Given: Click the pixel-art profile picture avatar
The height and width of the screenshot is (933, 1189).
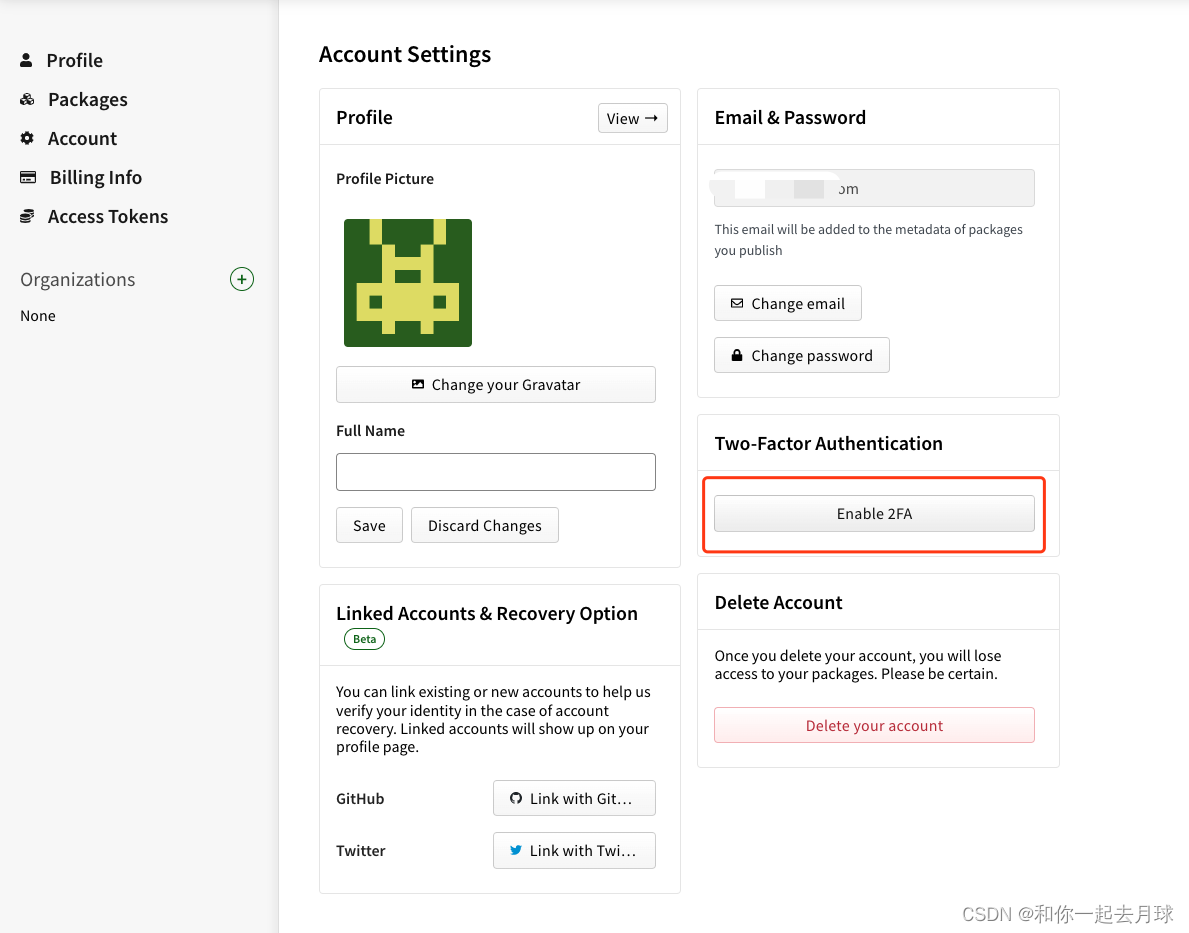Looking at the screenshot, I should click(x=408, y=283).
